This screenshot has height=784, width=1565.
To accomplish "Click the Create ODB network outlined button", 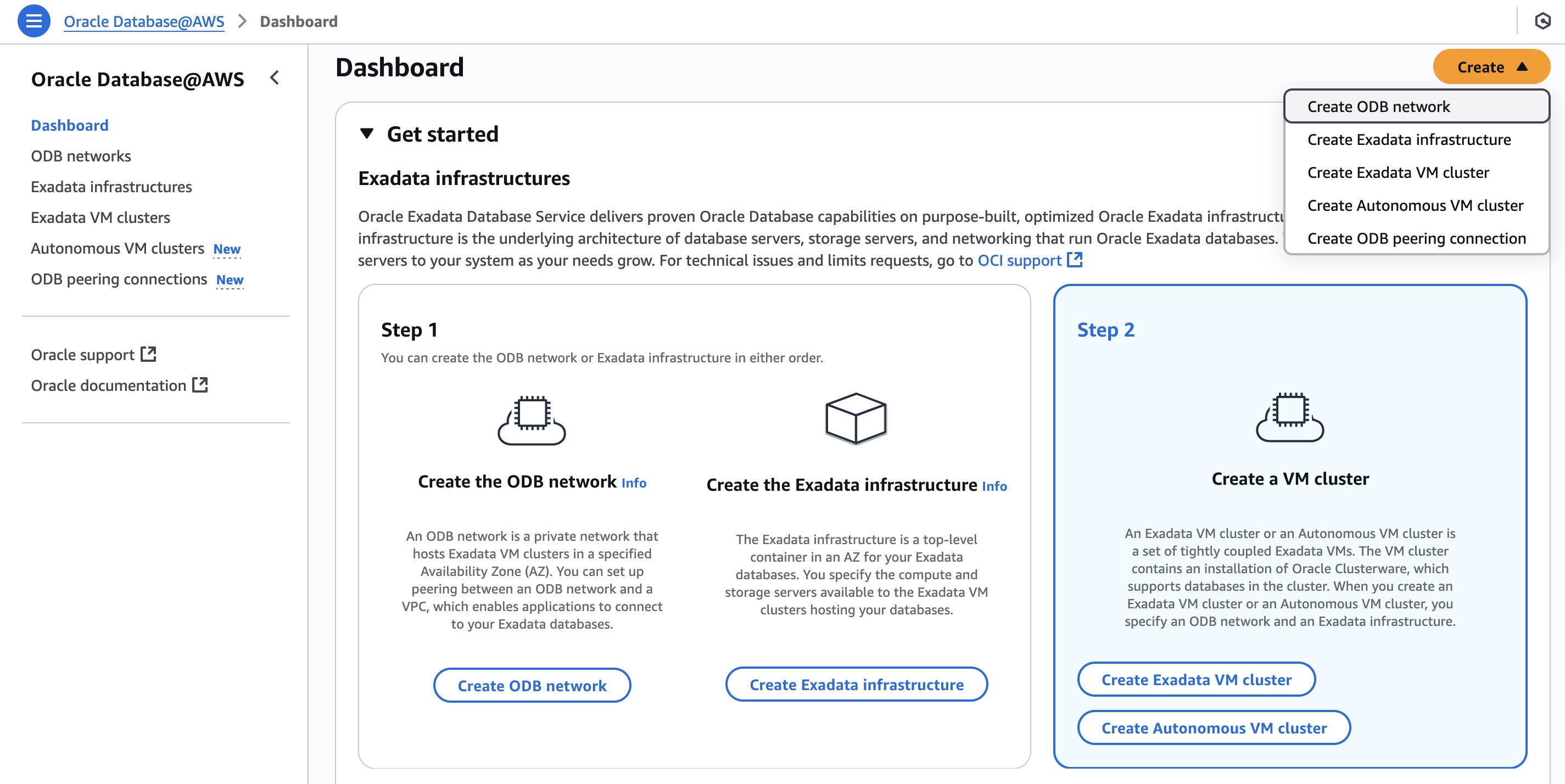I will point(532,685).
